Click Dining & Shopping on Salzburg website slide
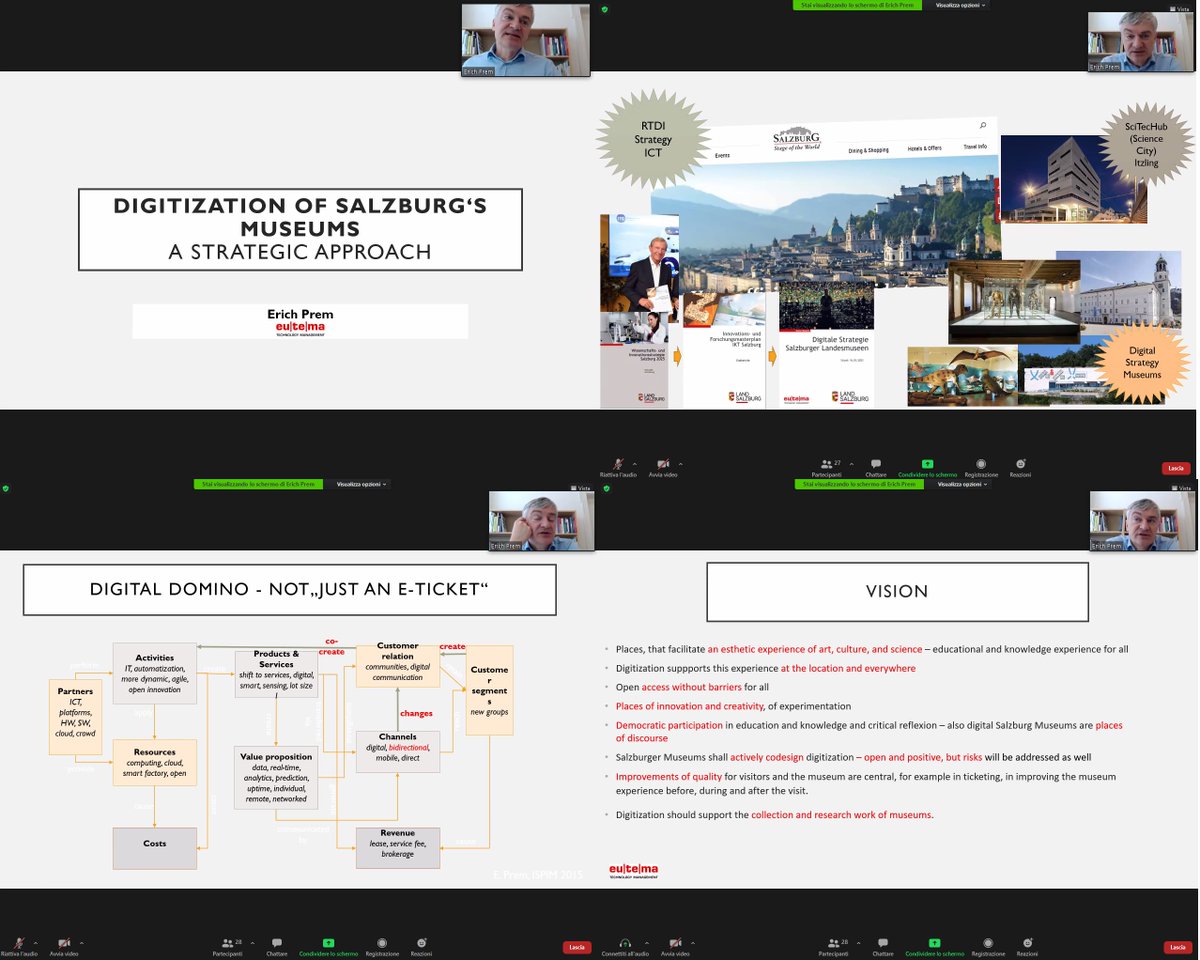This screenshot has height=960, width=1200. click(x=868, y=149)
